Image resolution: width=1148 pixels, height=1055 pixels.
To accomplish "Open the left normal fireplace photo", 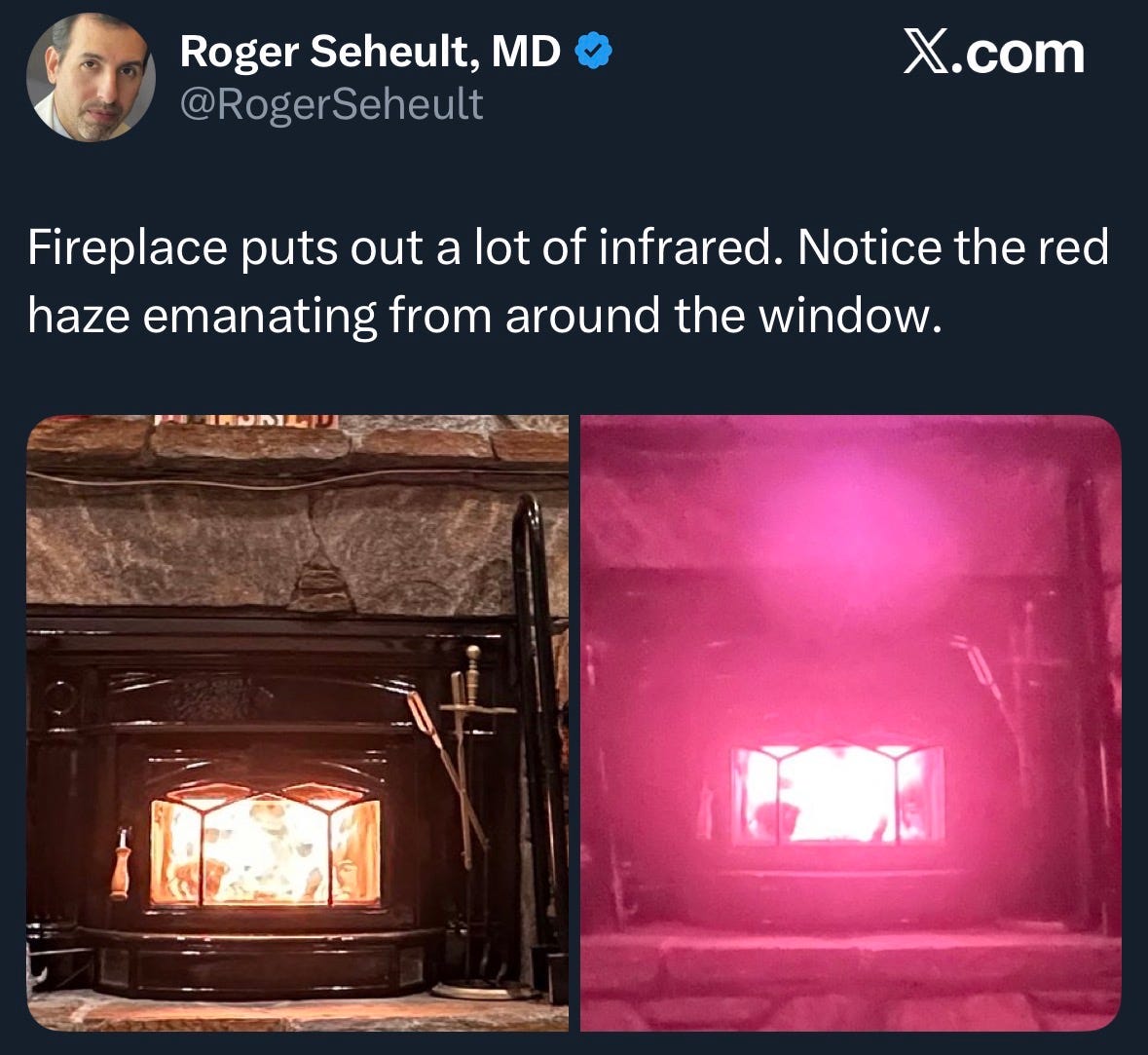I will (297, 723).
